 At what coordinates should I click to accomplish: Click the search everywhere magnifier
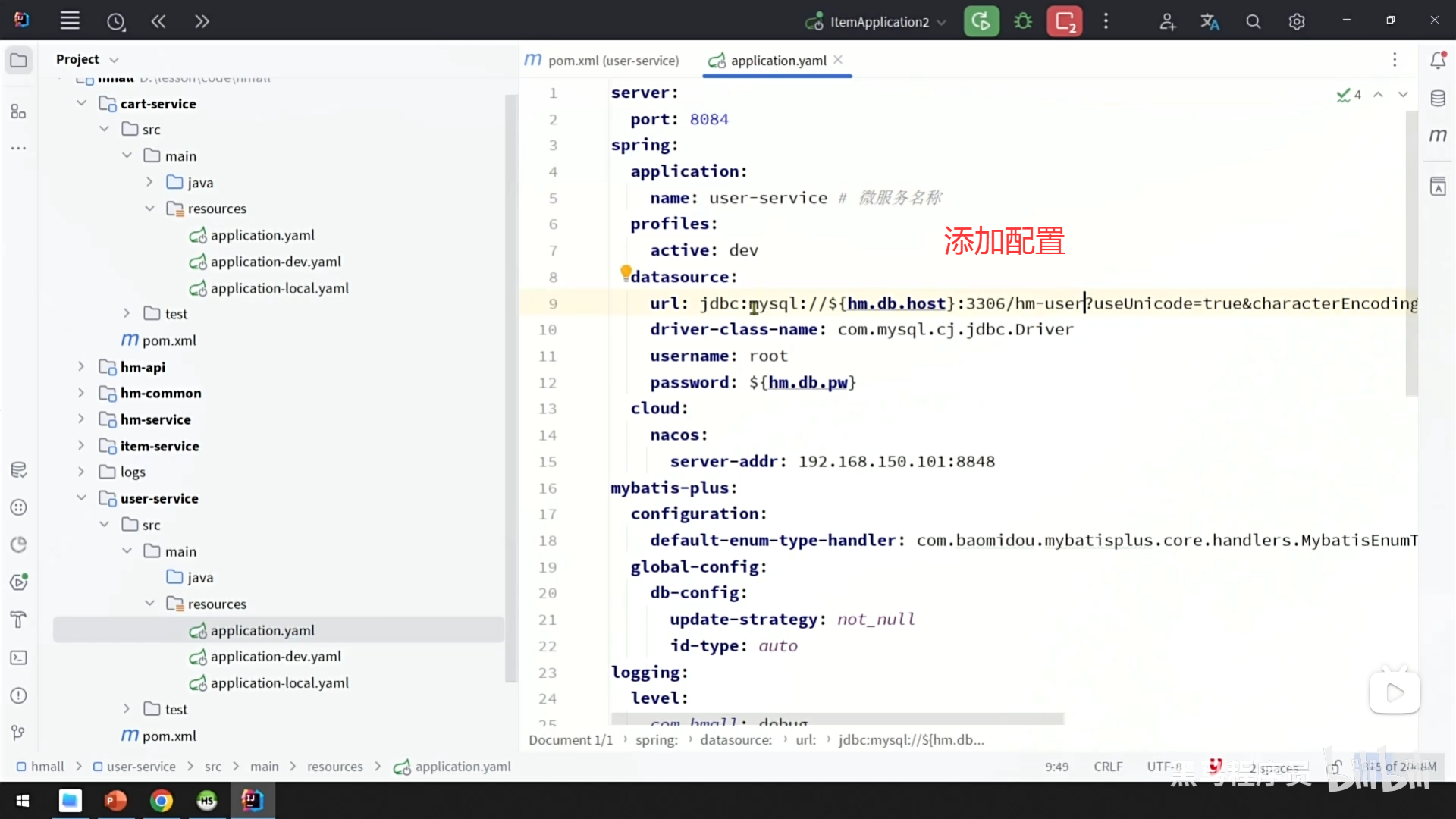1254,22
